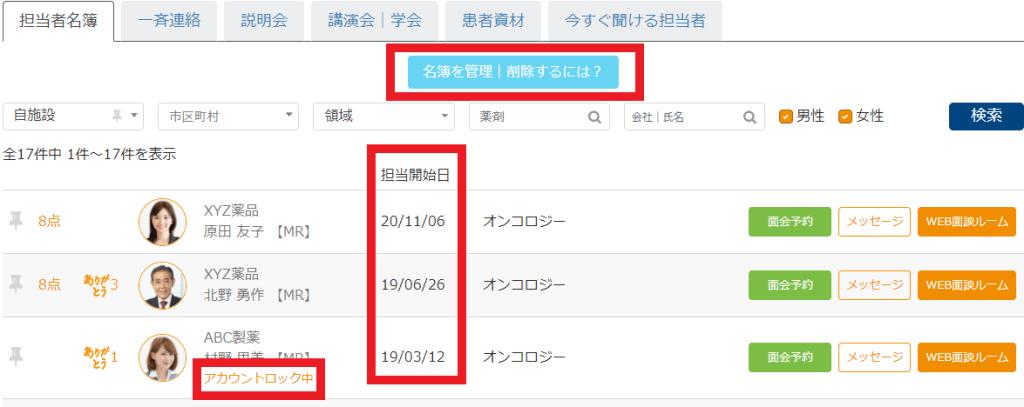Open the 市区町村 dropdown
This screenshot has height=407, width=1024.
[228, 117]
